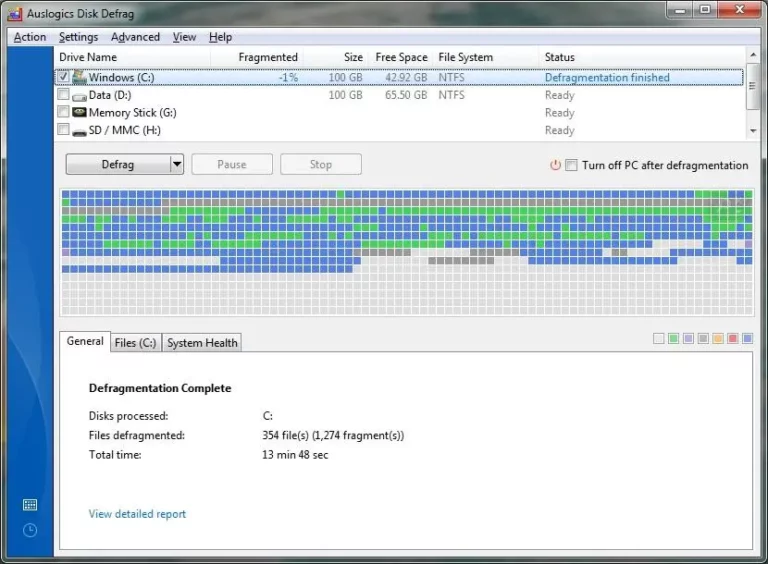Click the 65.50 GB free space value
Image resolution: width=768 pixels, height=564 pixels.
coord(406,95)
